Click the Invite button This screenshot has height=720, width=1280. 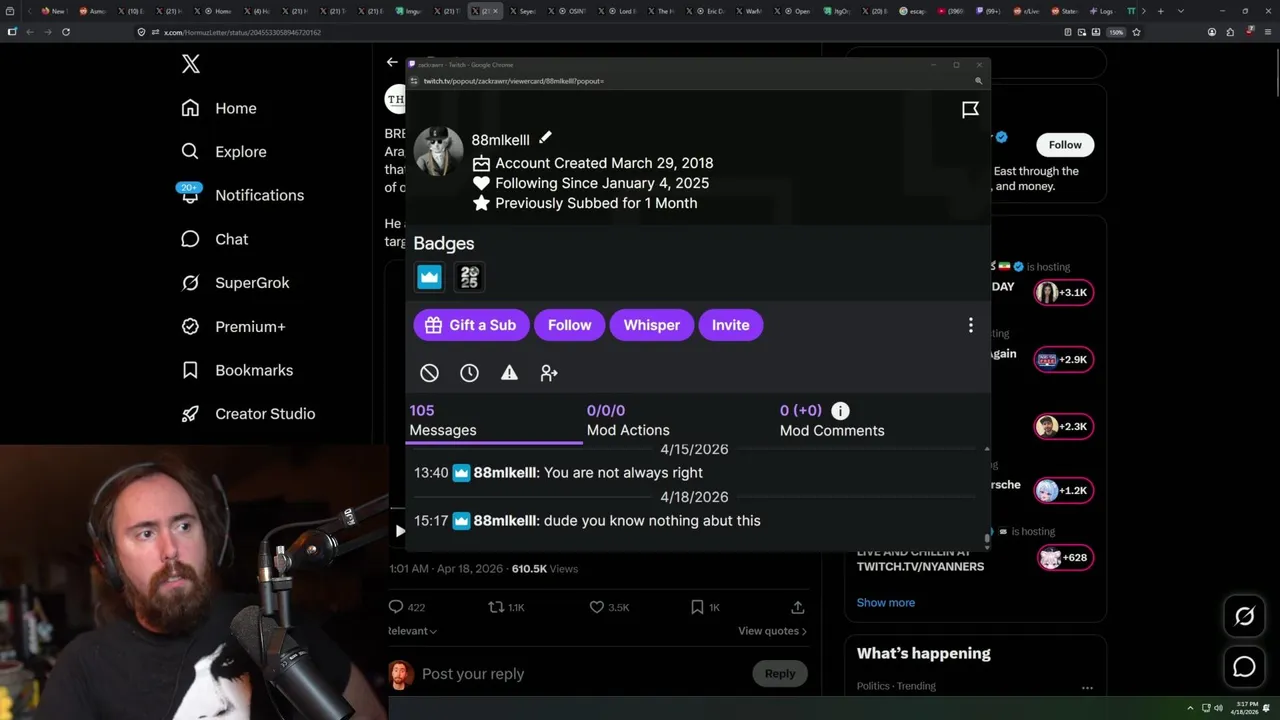tap(731, 325)
